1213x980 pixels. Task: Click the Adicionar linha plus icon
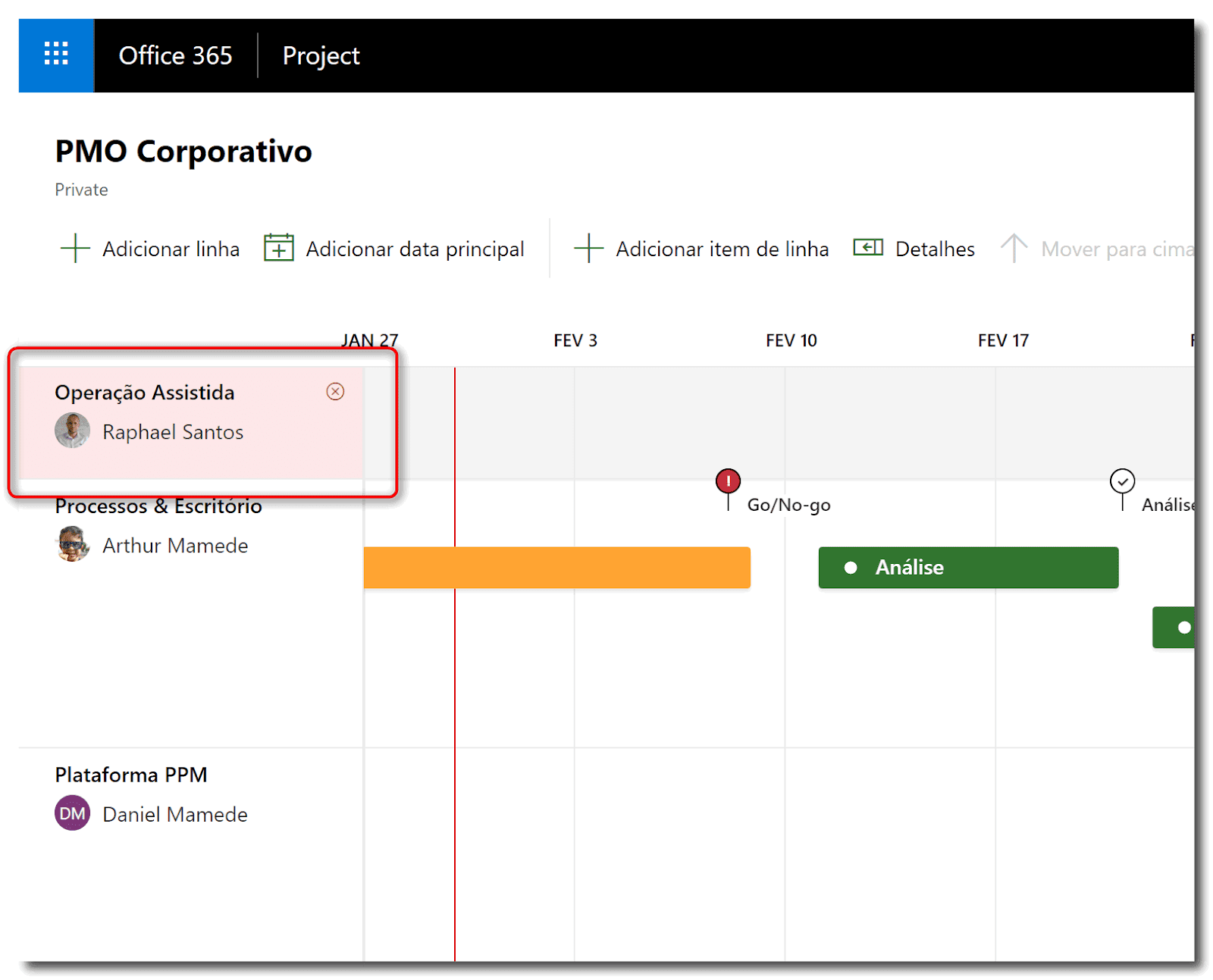pos(75,249)
